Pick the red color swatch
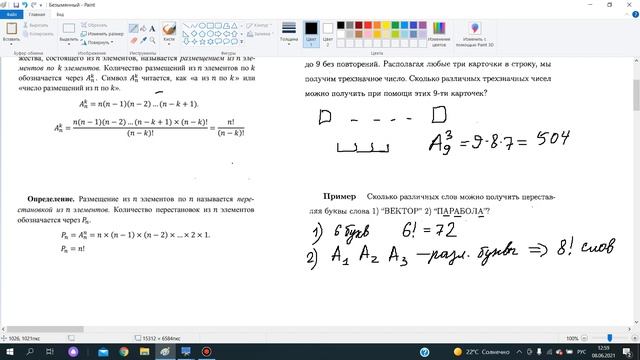This screenshot has width=640, height=360. [x=368, y=25]
